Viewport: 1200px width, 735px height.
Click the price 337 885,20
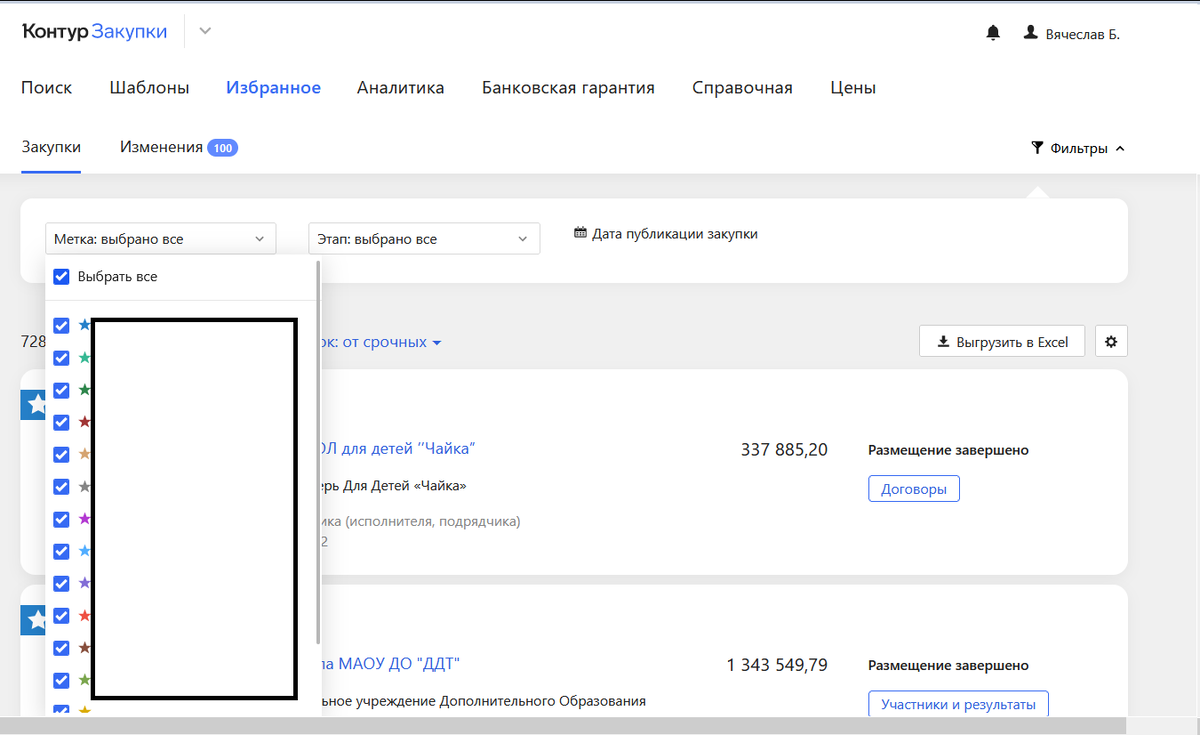pos(784,450)
